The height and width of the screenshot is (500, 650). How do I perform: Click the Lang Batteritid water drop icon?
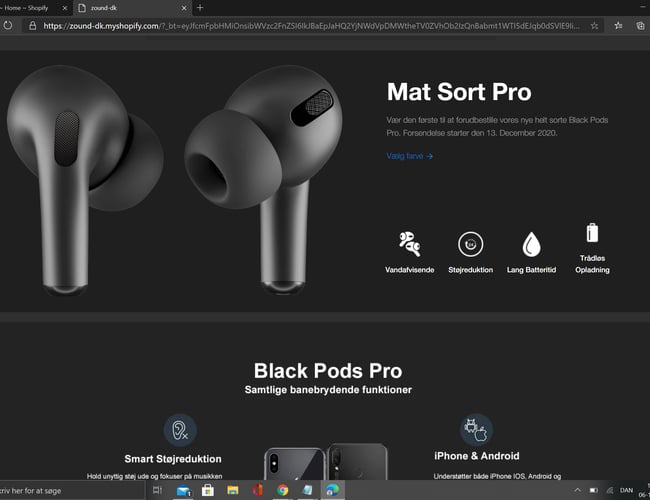pos(531,244)
